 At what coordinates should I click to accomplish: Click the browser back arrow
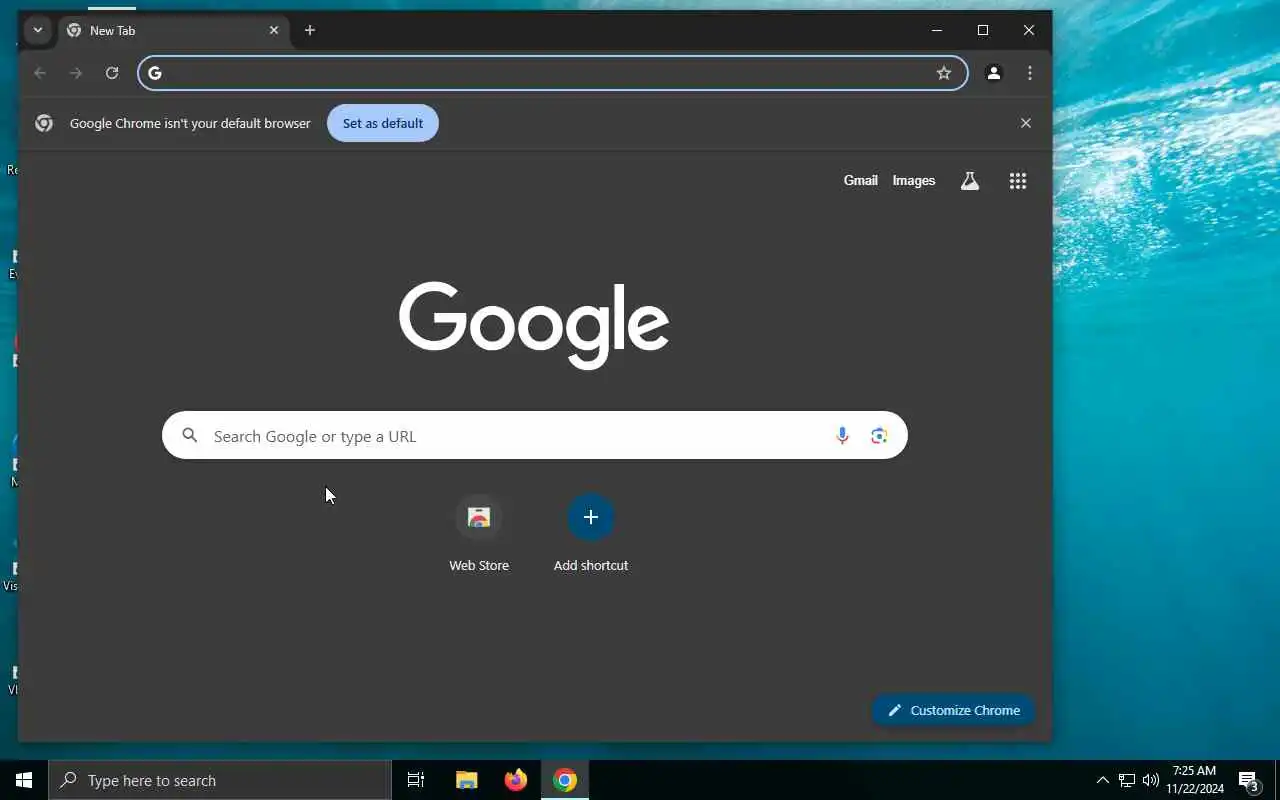click(x=40, y=73)
